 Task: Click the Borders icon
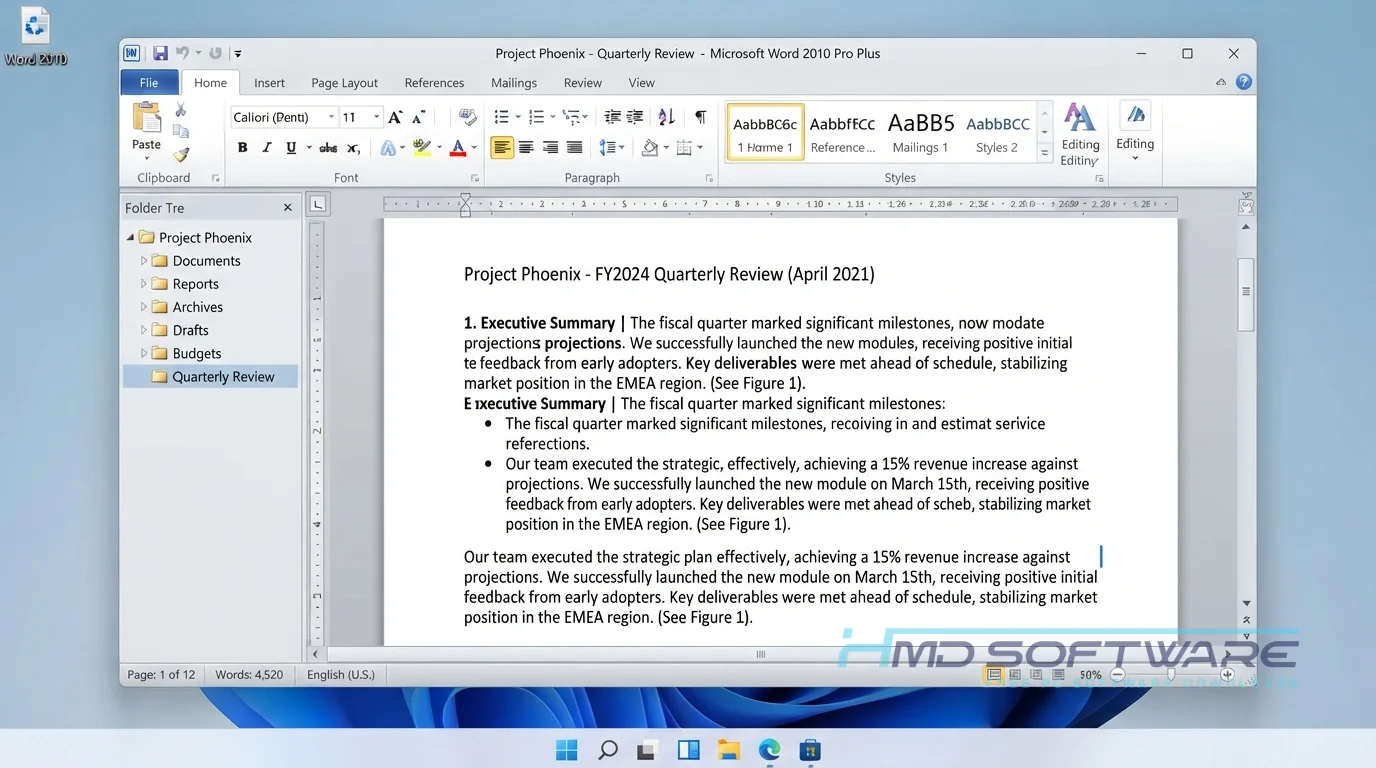[684, 148]
